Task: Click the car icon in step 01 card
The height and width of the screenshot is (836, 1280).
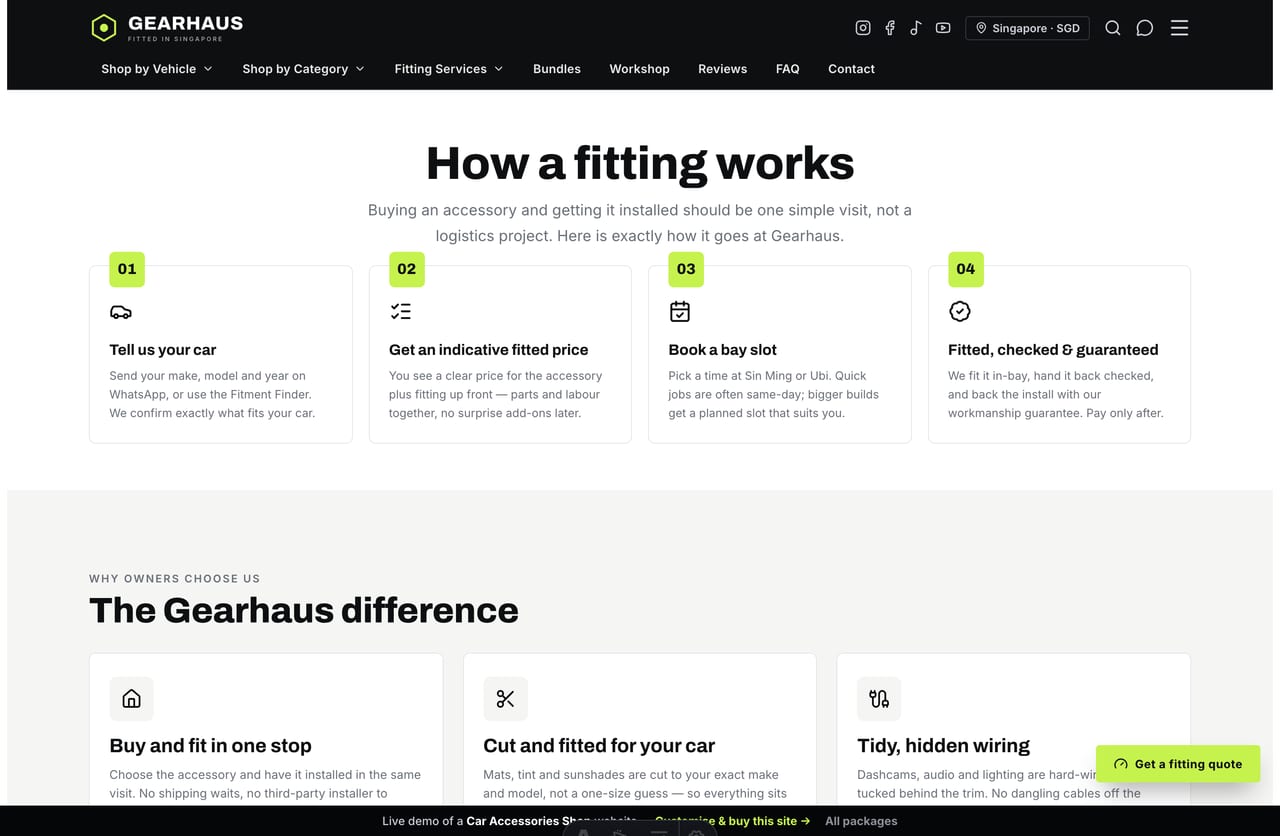Action: (x=121, y=312)
